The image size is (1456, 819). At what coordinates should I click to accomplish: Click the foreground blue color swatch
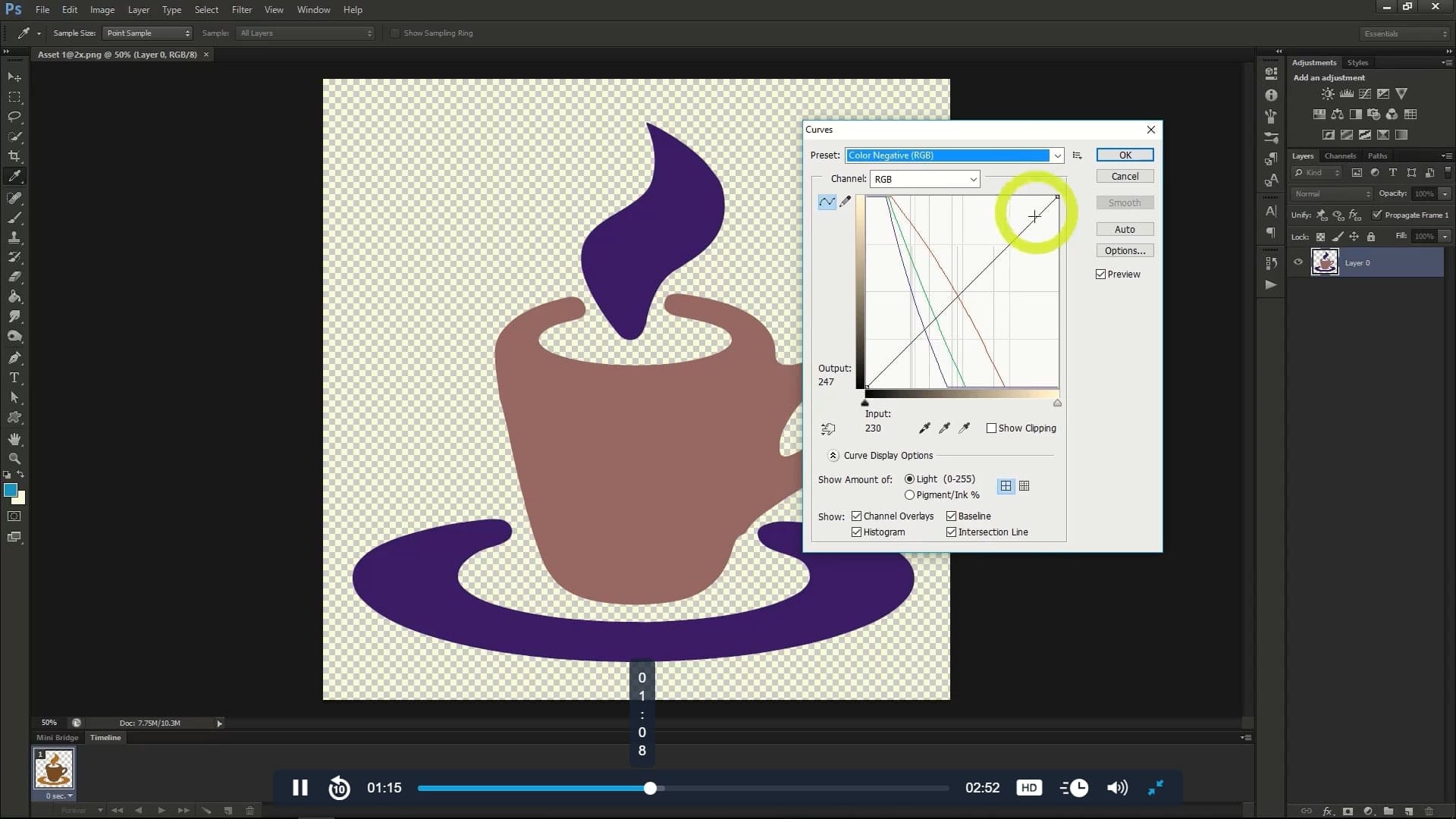11,491
